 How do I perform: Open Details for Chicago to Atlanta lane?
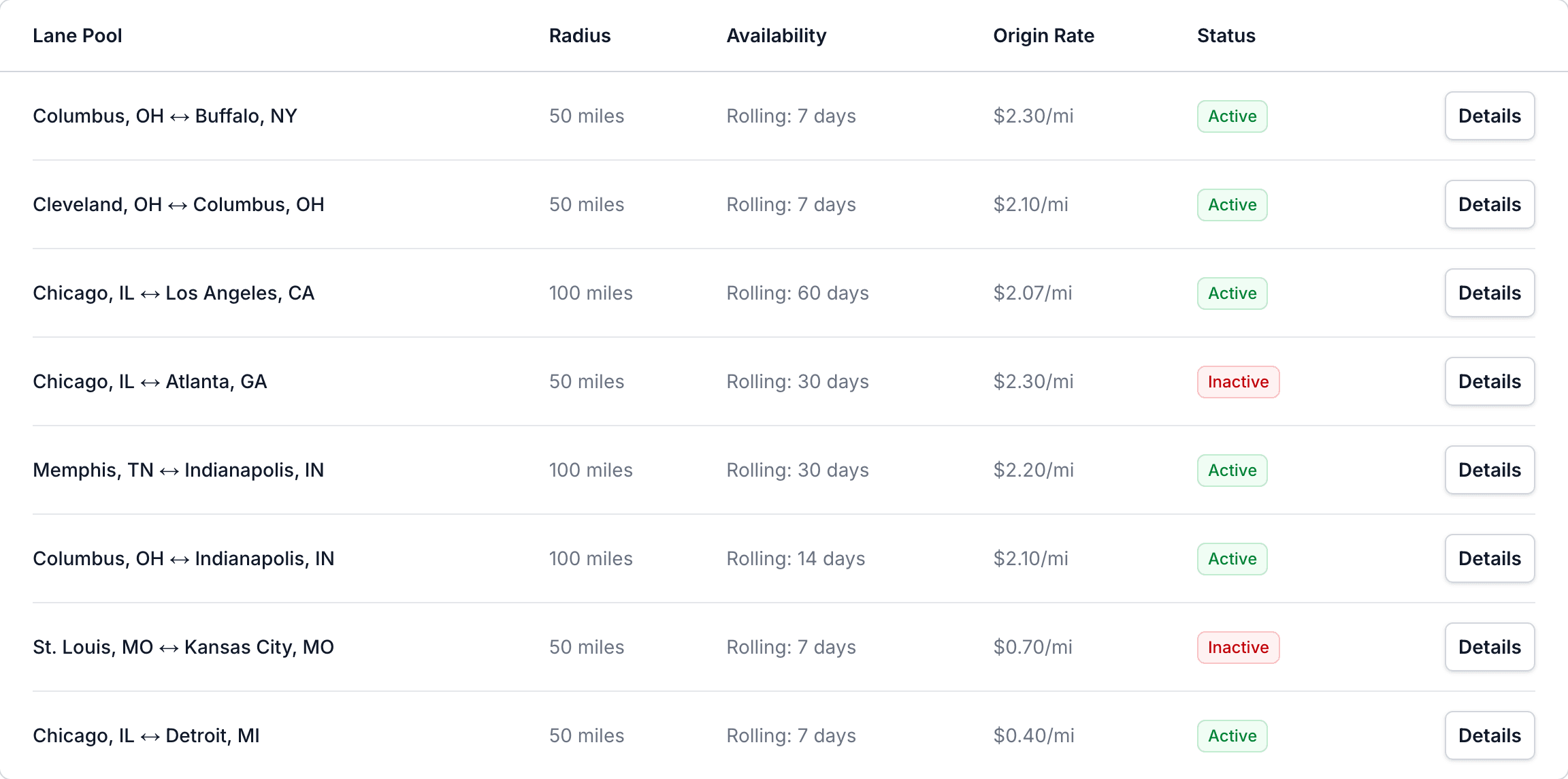(1490, 381)
